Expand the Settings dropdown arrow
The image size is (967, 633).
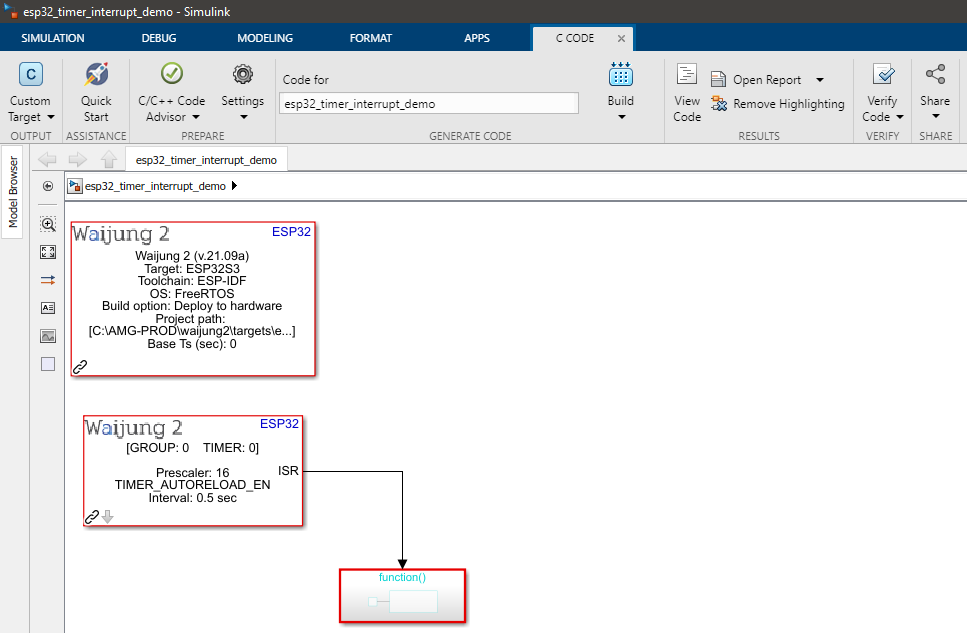pos(242,117)
